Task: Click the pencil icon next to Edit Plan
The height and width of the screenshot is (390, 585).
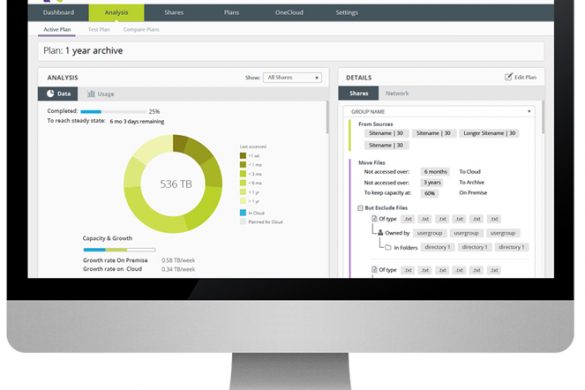Action: coord(508,77)
